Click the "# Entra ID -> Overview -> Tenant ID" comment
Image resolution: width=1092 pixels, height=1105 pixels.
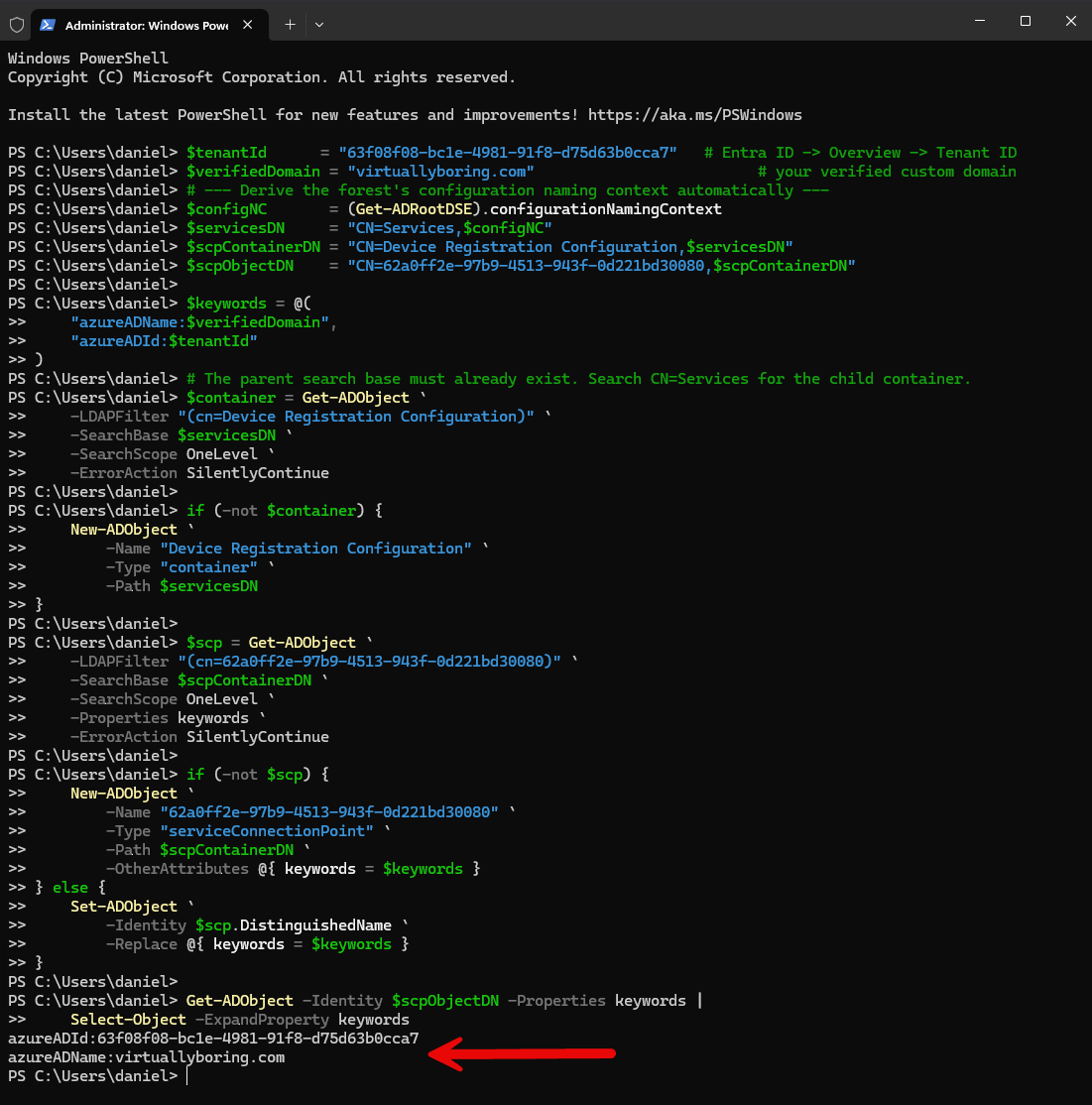point(860,153)
